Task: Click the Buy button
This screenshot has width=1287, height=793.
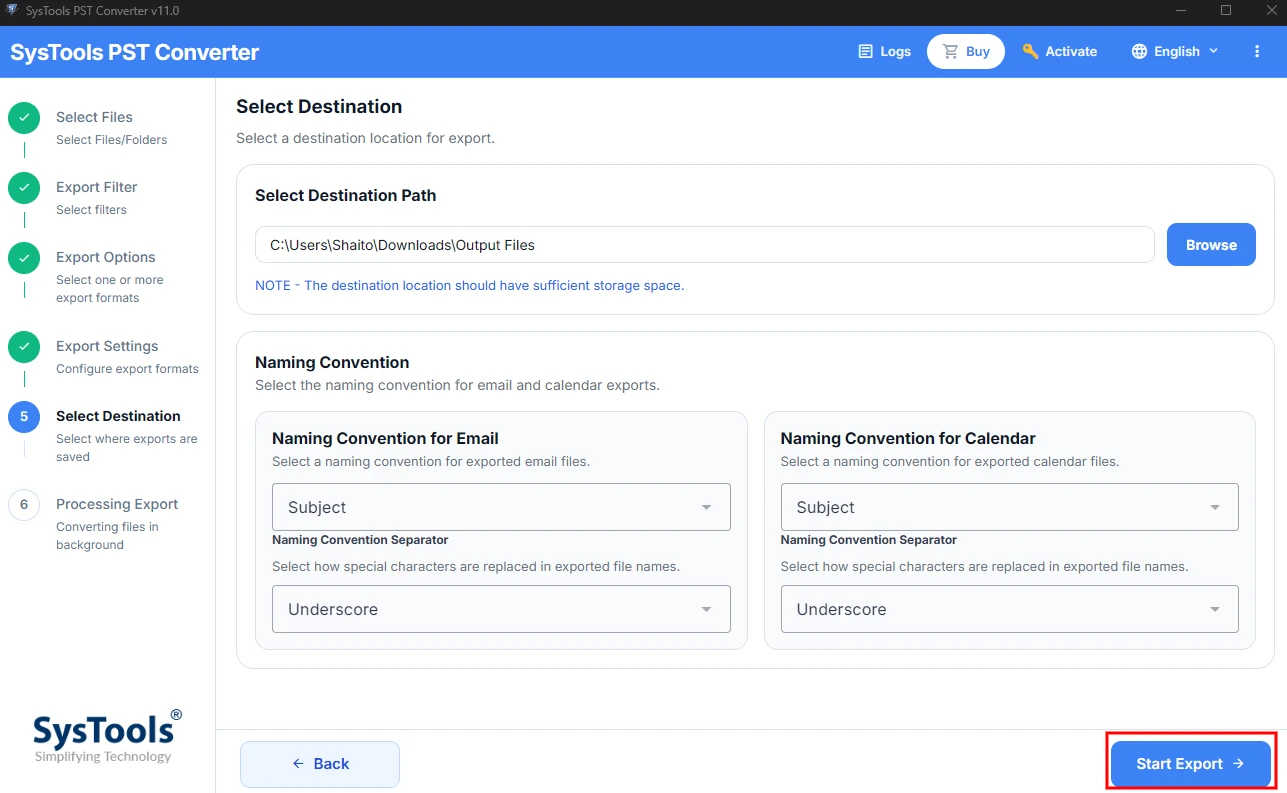Action: point(966,51)
